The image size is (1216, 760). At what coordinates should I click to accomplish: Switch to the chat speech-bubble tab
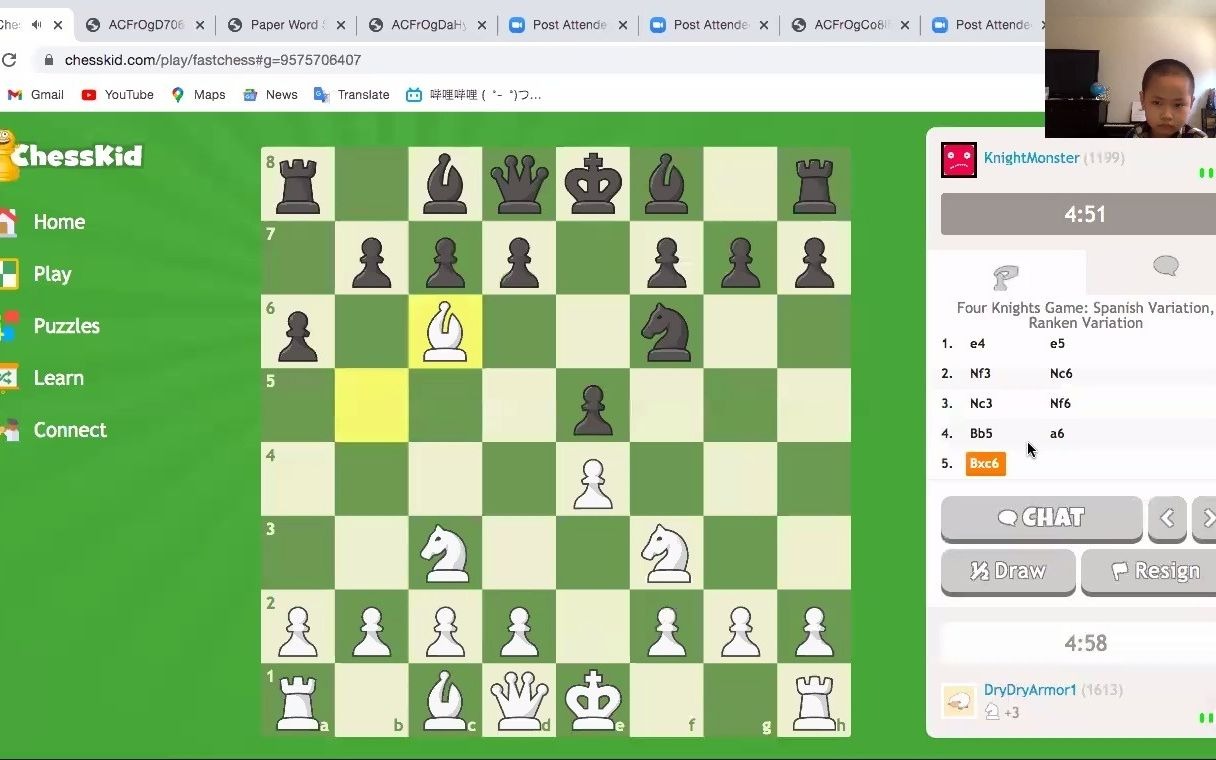[x=1164, y=268]
